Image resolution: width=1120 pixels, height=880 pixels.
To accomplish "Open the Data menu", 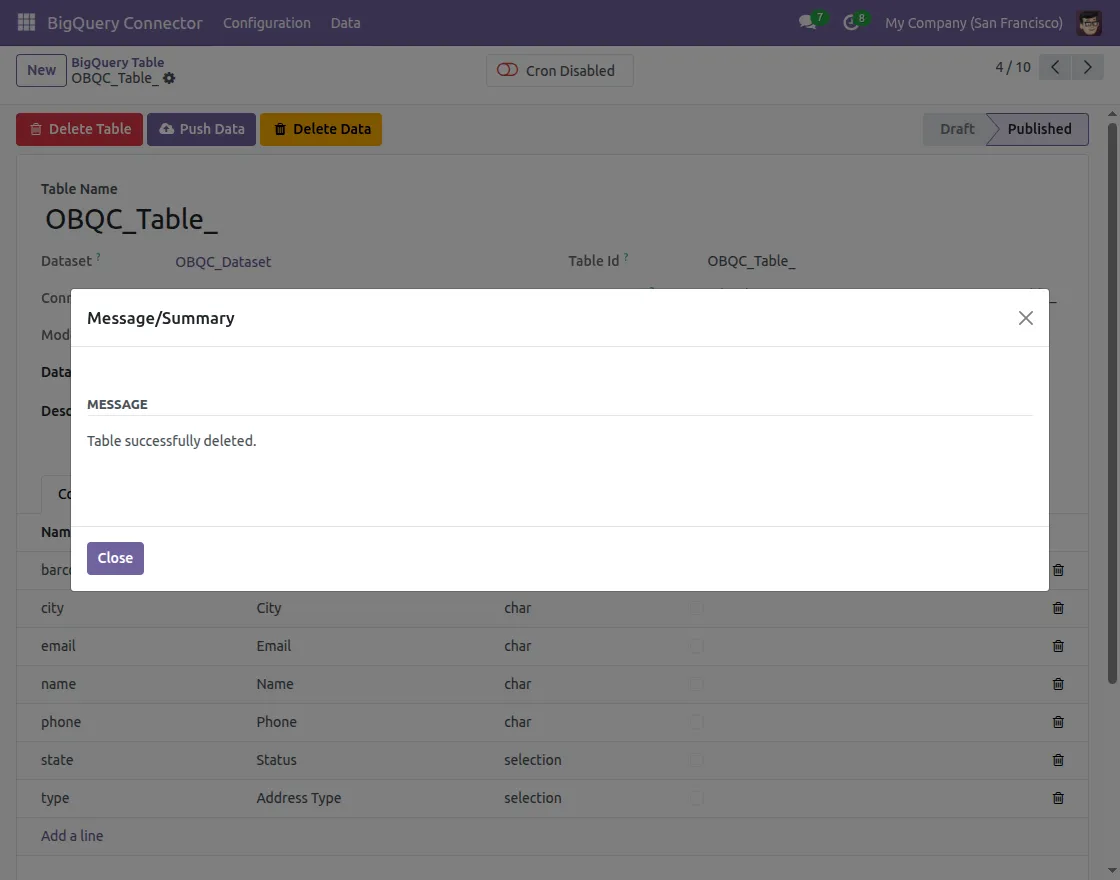I will pyautogui.click(x=345, y=23).
